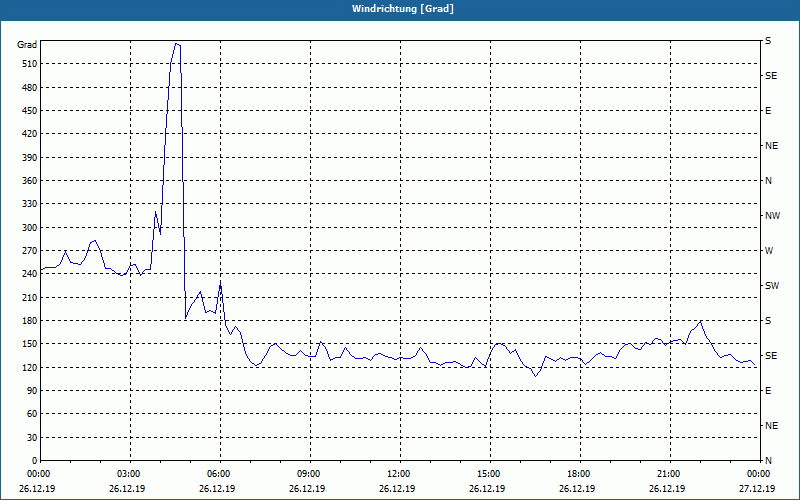Click the Grad axis unit label
800x500 pixels.
pyautogui.click(x=27, y=45)
